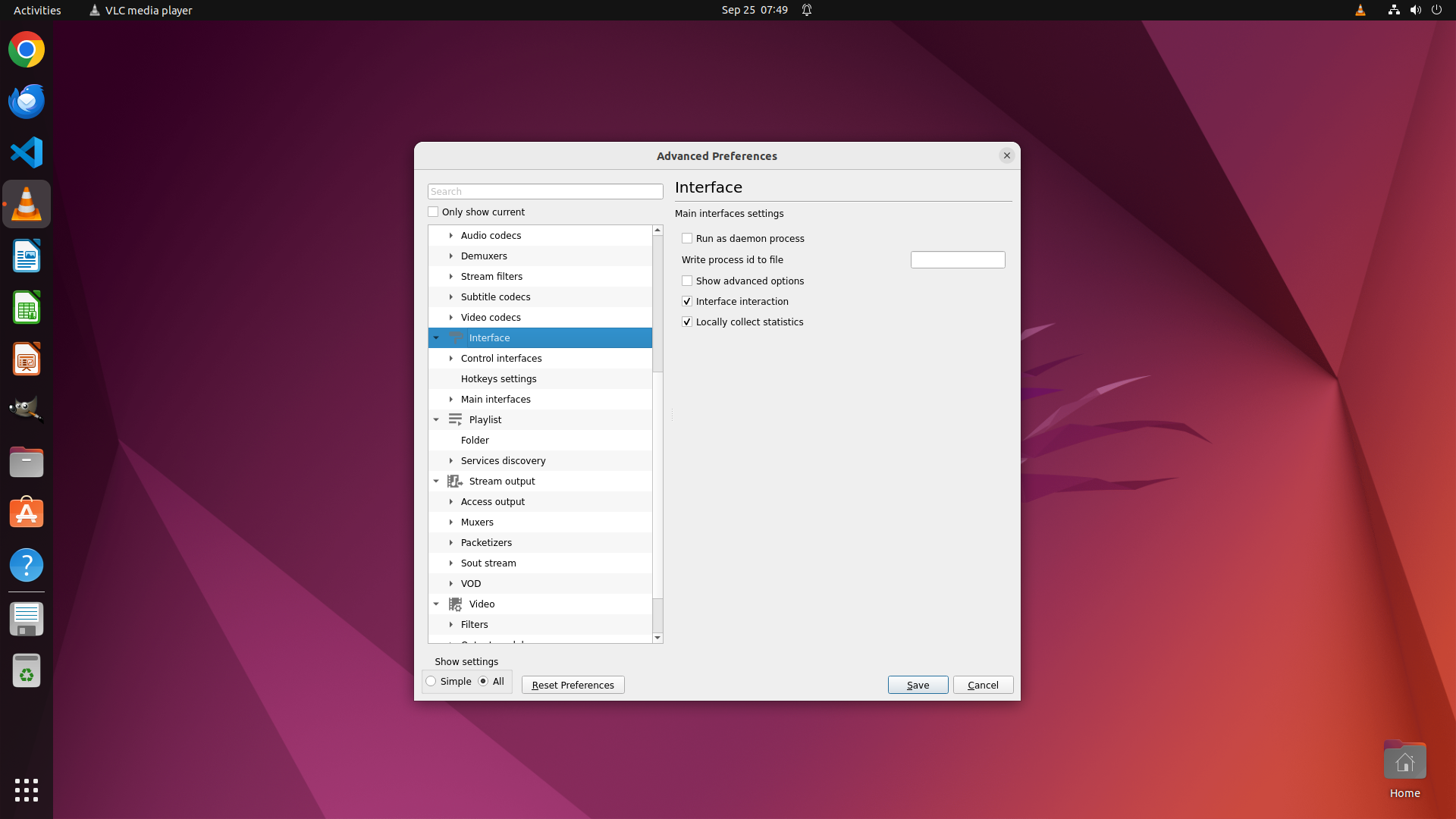The image size is (1456, 819).
Task: Click the tree scrollbar down arrow
Action: pyautogui.click(x=657, y=638)
